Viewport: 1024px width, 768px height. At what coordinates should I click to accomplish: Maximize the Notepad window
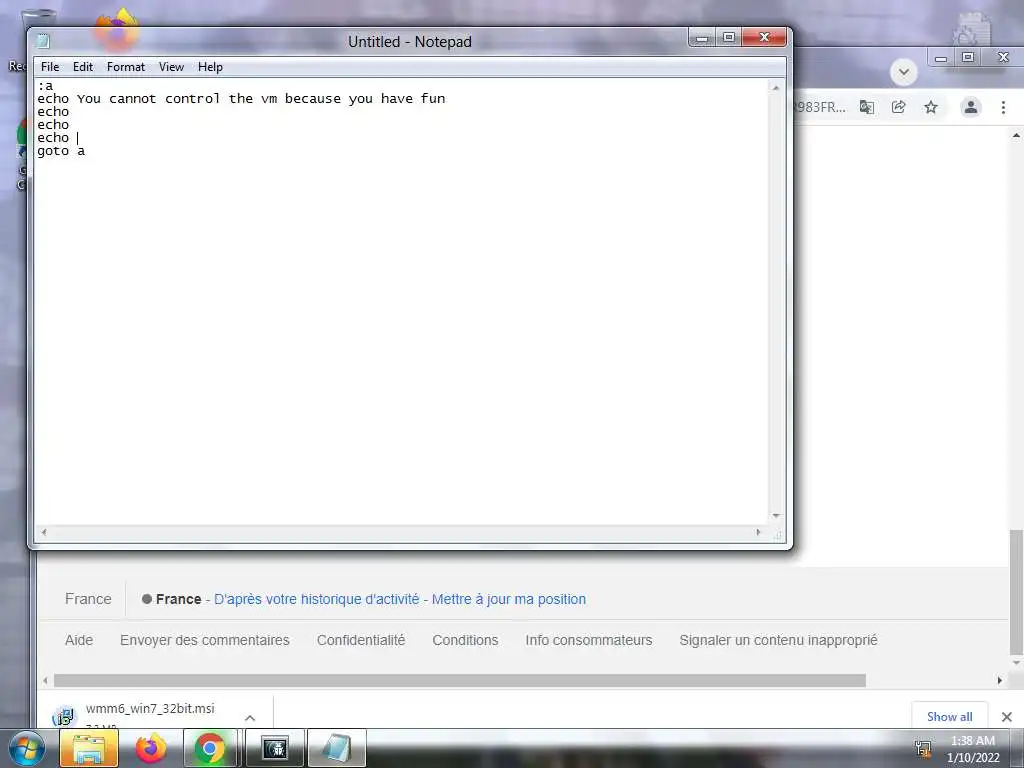(x=729, y=38)
